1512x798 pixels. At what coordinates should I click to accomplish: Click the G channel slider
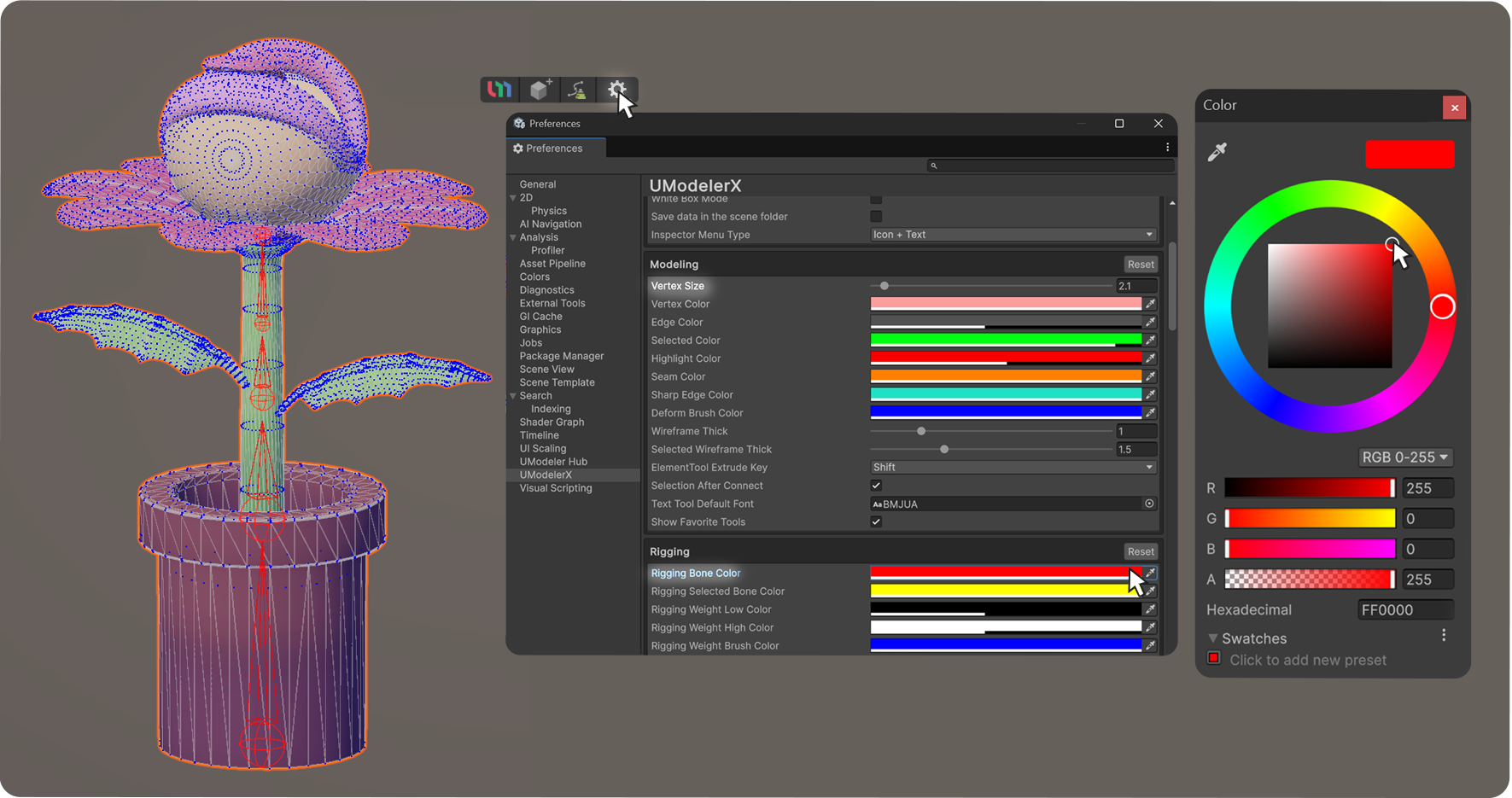click(1310, 518)
